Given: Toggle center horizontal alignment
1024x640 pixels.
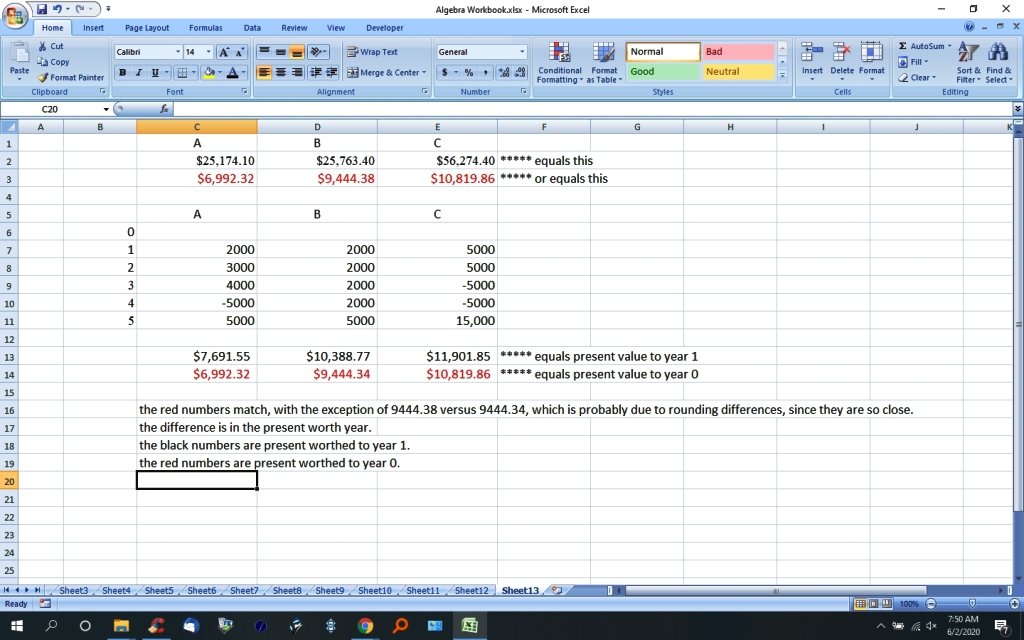Looking at the screenshot, I should click(x=280, y=72).
